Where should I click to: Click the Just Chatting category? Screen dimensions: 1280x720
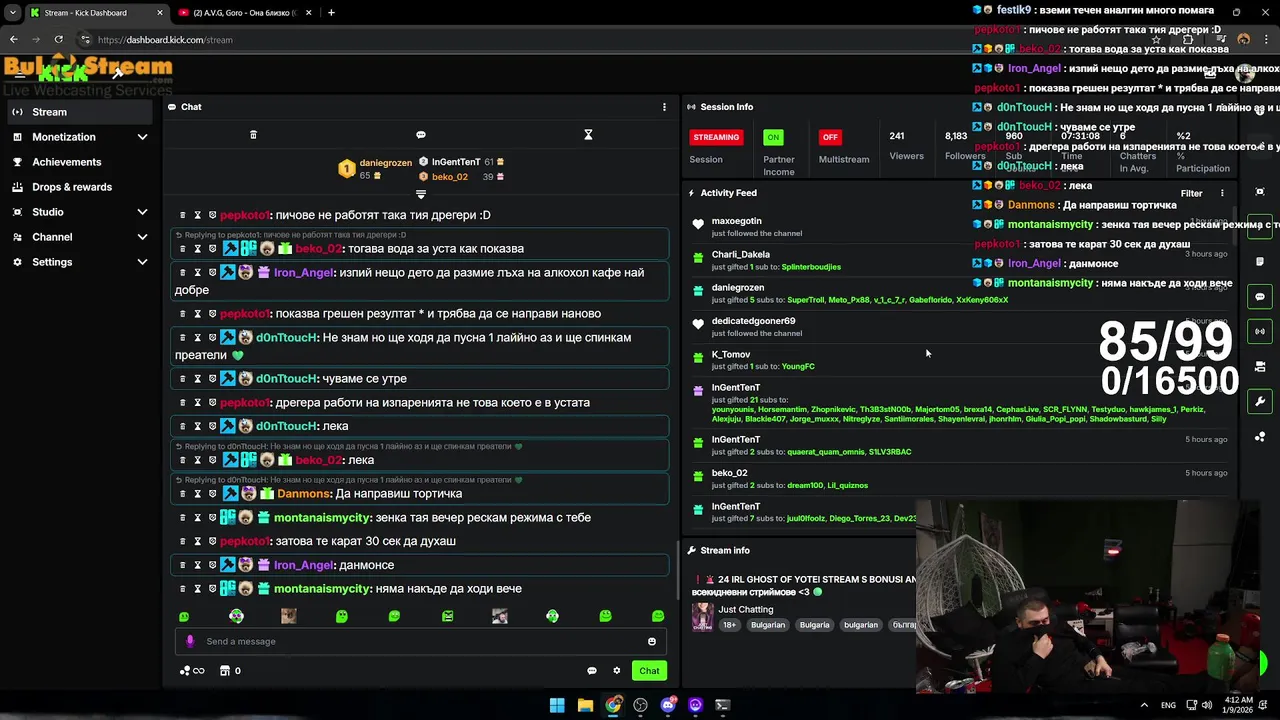(x=746, y=610)
